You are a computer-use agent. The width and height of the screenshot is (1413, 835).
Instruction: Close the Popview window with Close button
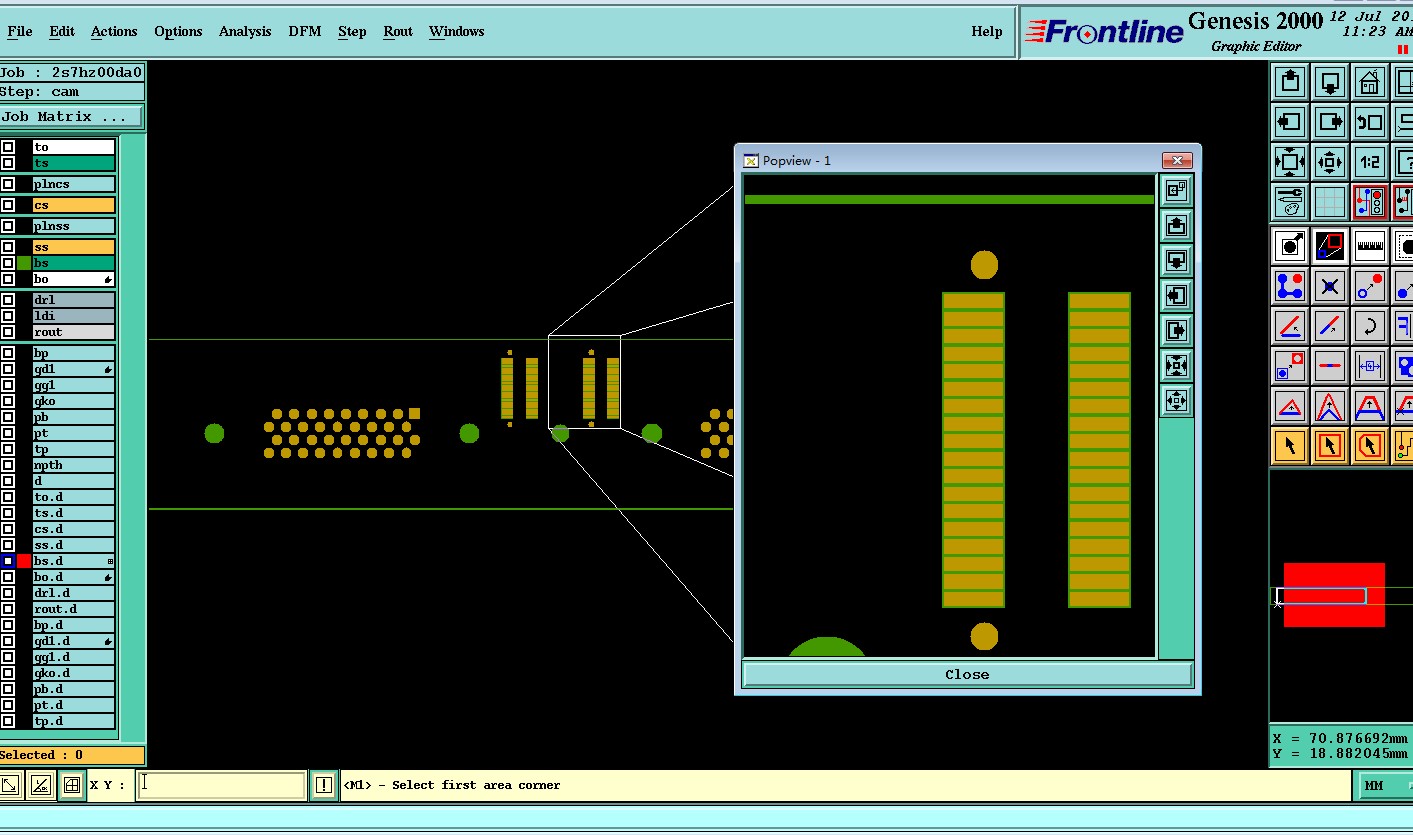(x=967, y=675)
